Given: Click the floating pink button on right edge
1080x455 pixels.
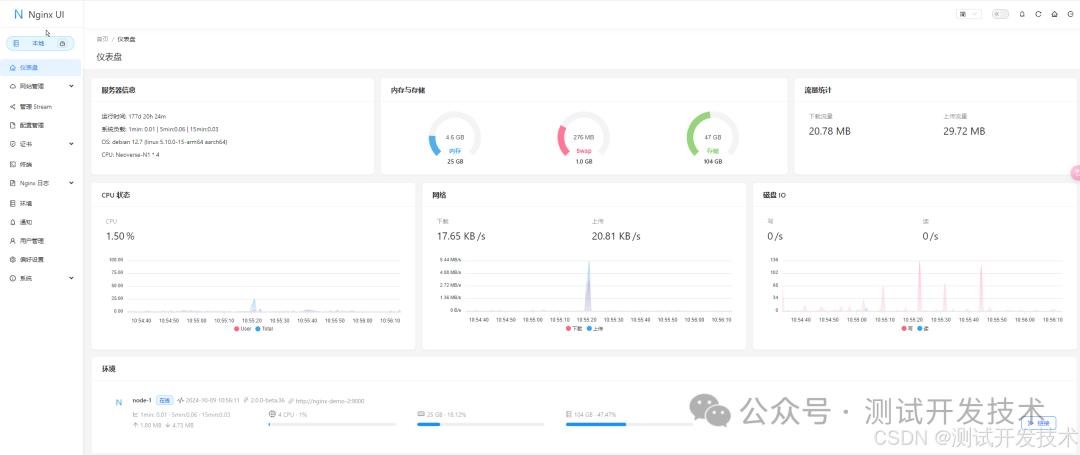Looking at the screenshot, I should [1075, 172].
